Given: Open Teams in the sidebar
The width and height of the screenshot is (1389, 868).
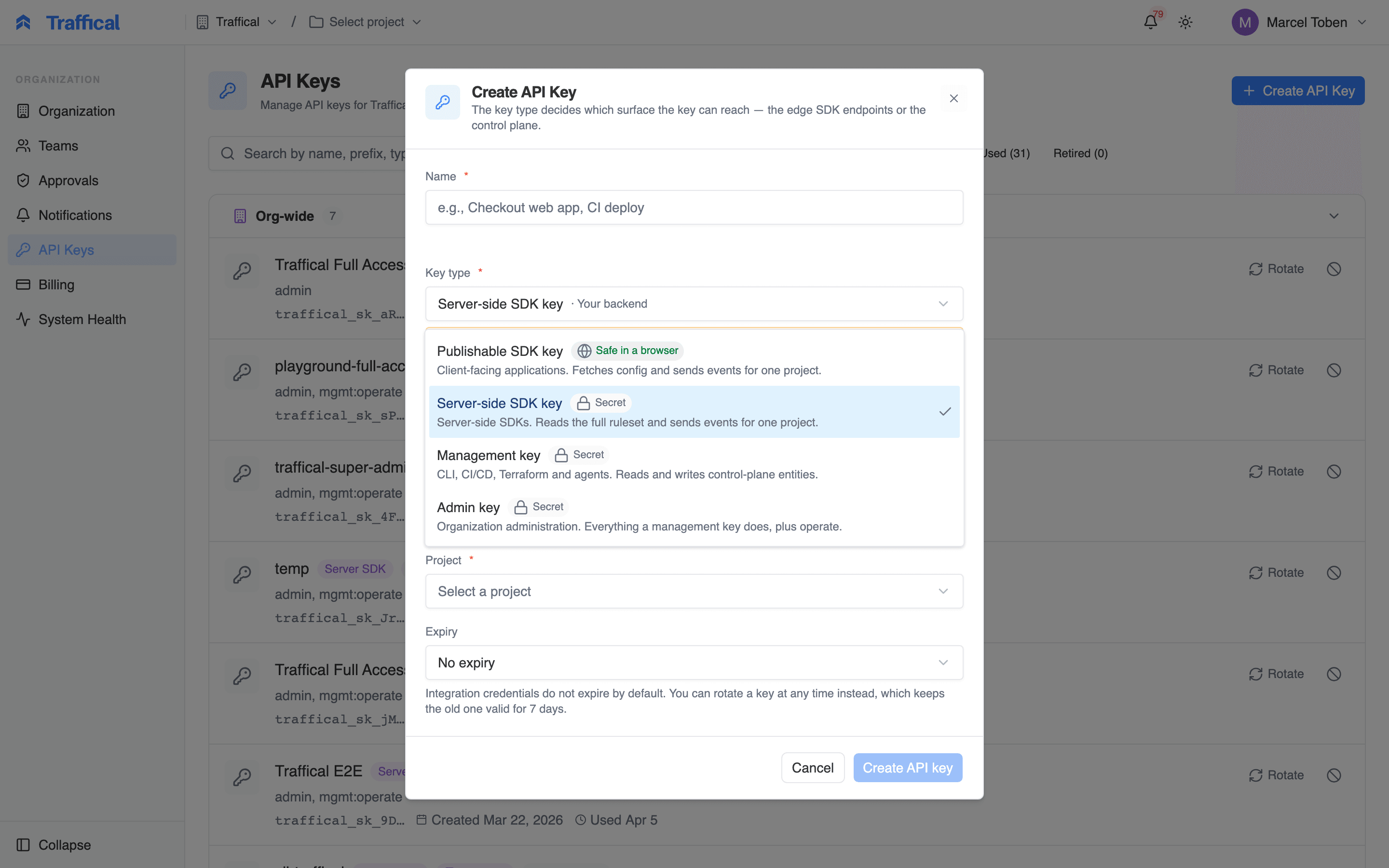Looking at the screenshot, I should click(x=92, y=146).
